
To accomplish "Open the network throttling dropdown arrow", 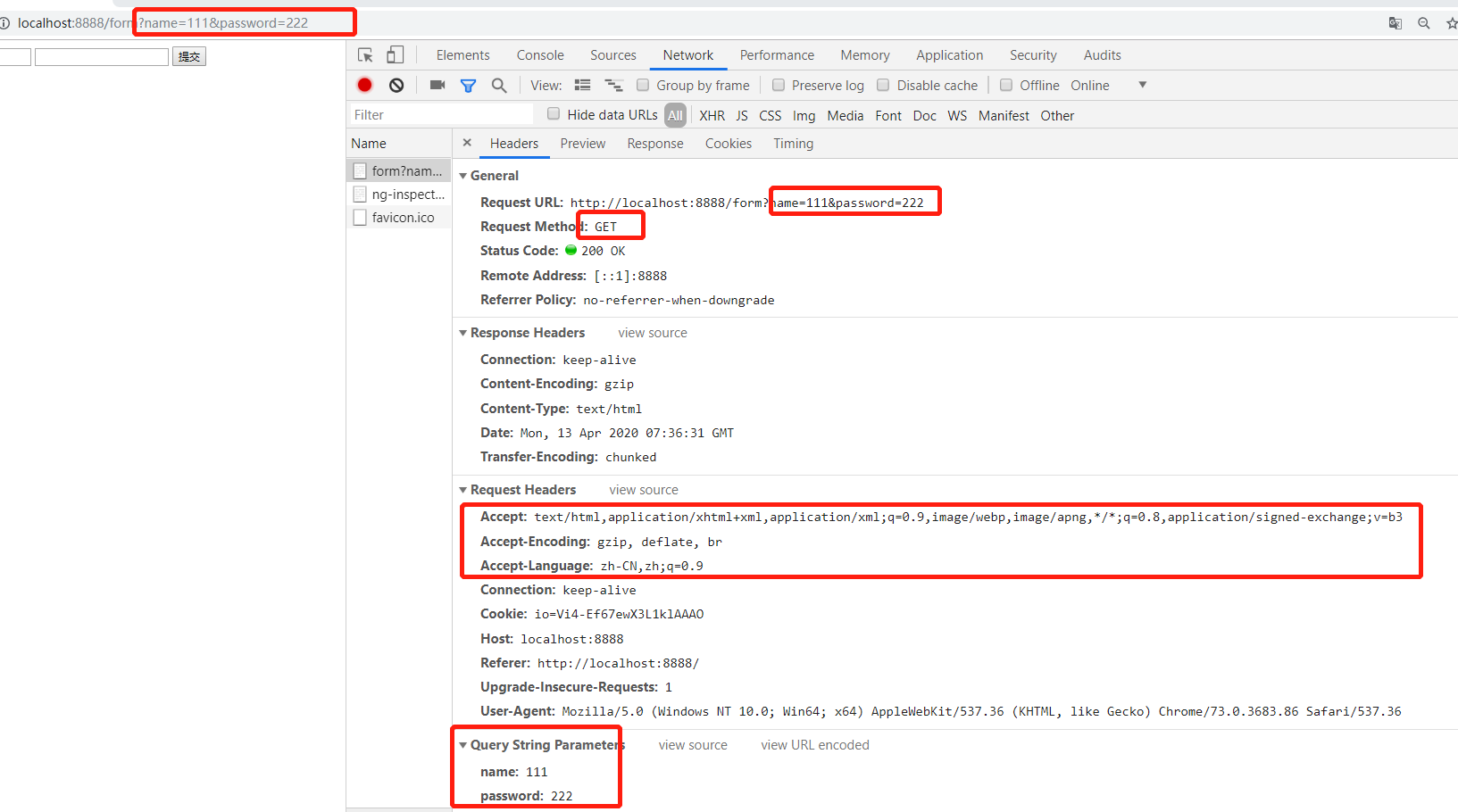I will pos(1143,85).
